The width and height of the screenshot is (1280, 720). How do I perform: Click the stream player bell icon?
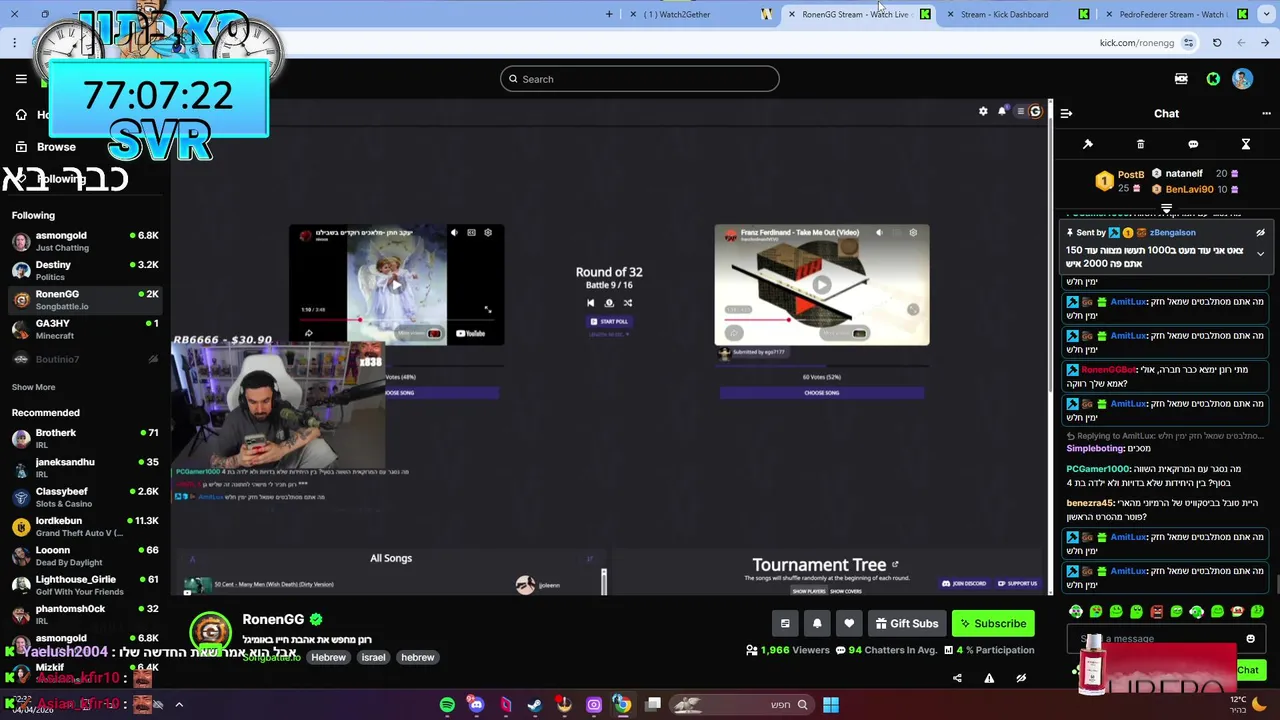click(x=1001, y=111)
